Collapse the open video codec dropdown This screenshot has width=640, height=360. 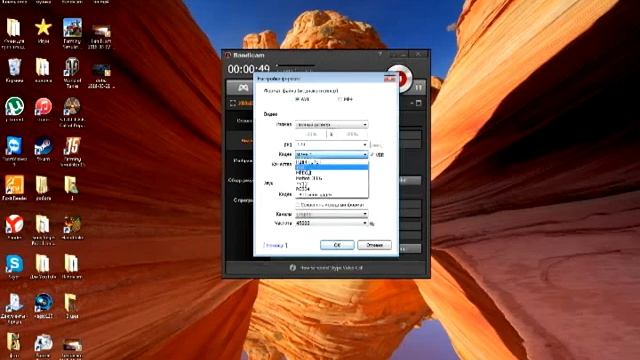click(331, 154)
